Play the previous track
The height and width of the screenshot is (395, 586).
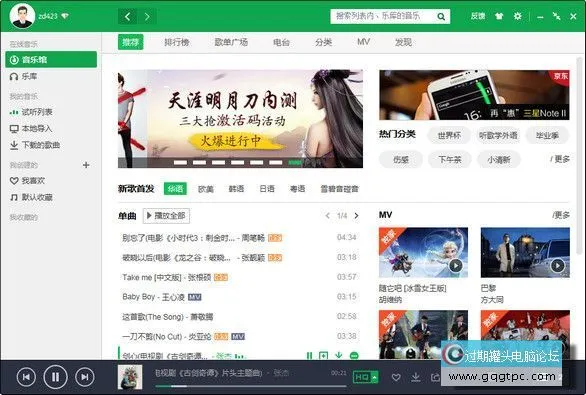(27, 377)
